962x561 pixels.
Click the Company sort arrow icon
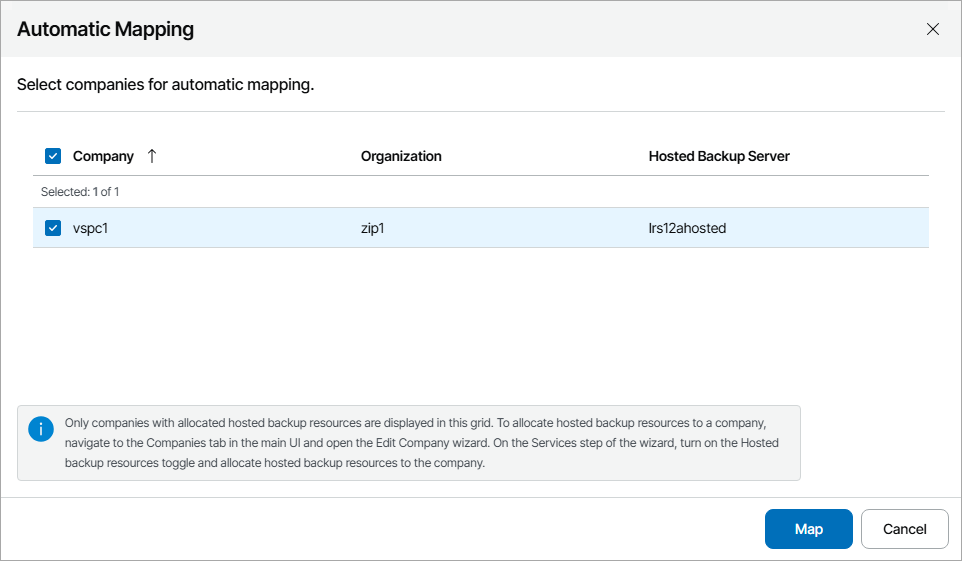point(152,156)
